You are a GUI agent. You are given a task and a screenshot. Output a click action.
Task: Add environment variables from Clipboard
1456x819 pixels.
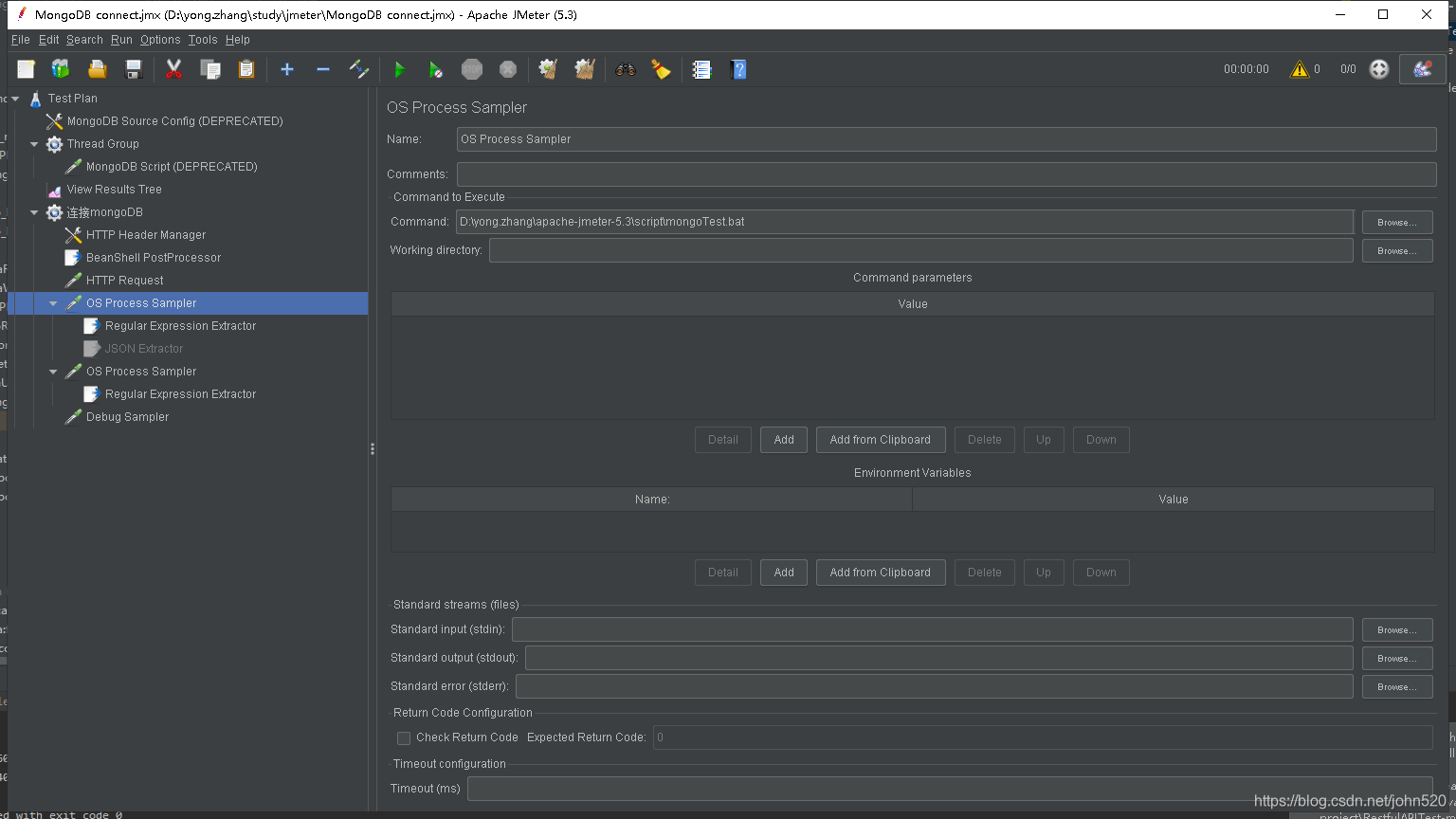click(881, 573)
